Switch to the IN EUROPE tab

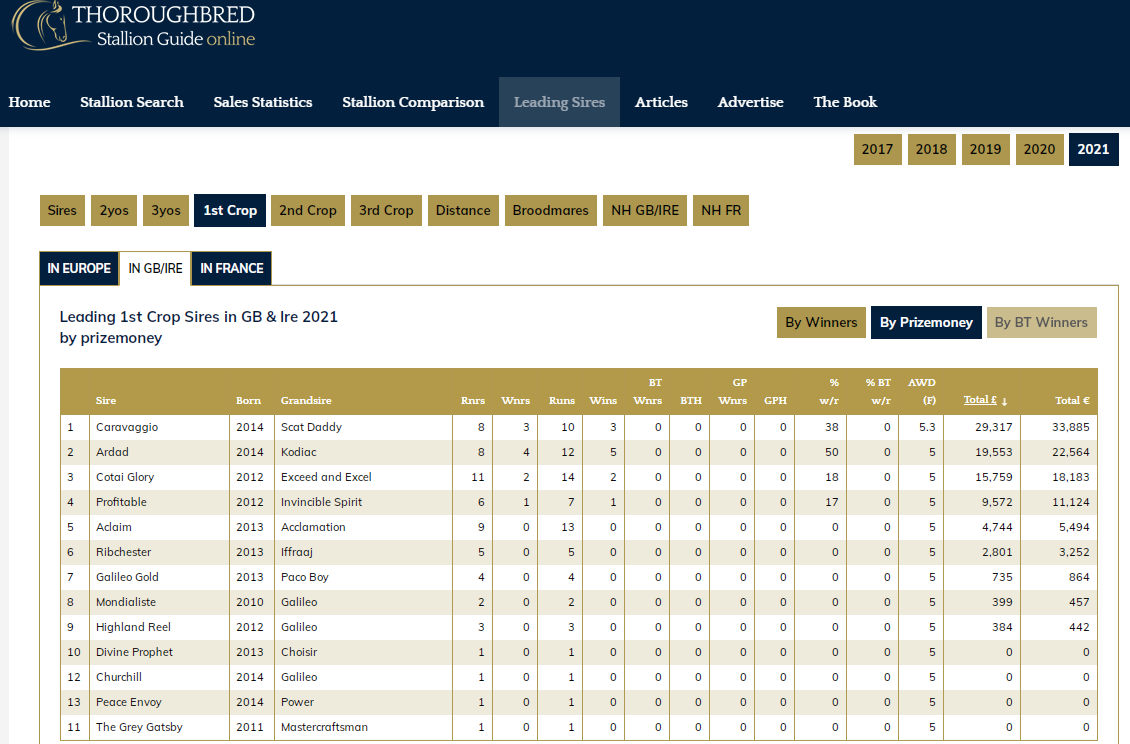click(79, 268)
